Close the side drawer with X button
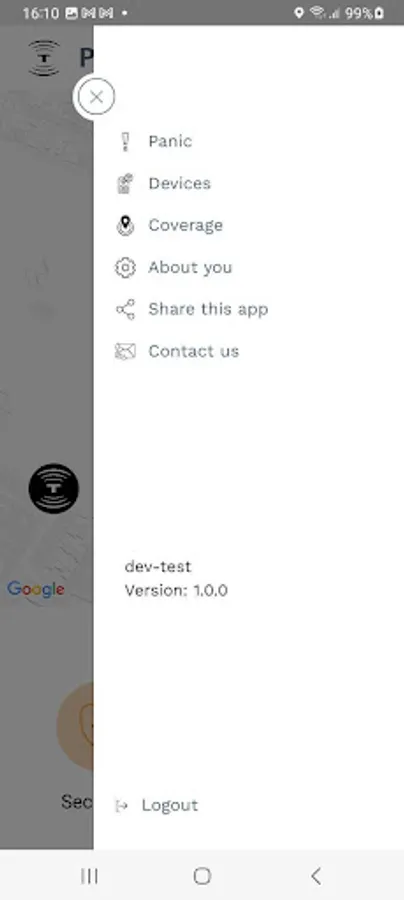 (96, 97)
